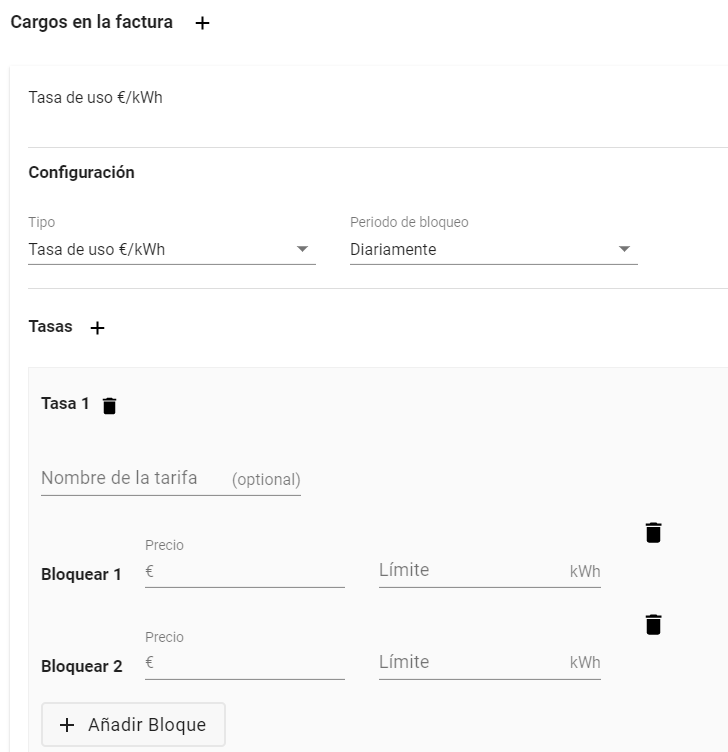Open the Tipo dropdown

point(172,250)
